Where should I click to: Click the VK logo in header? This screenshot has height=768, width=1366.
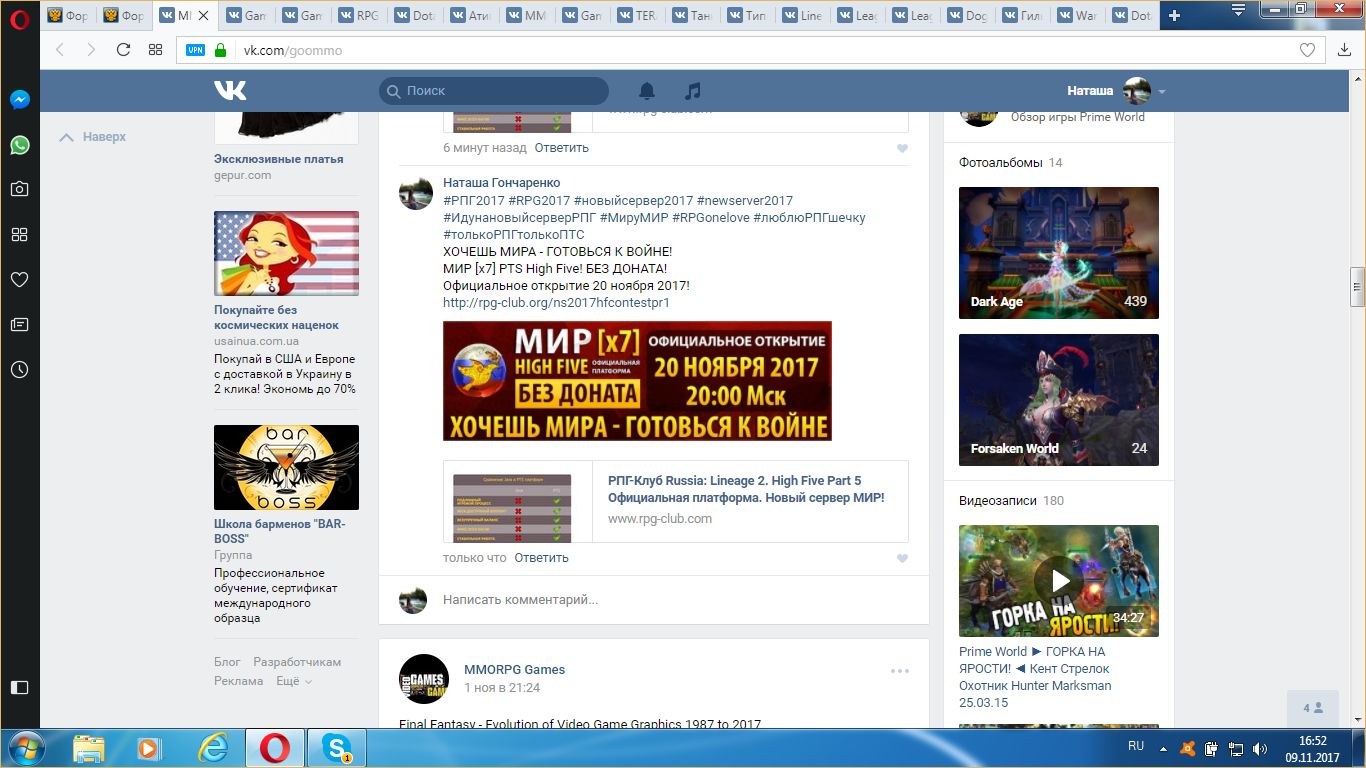pos(230,91)
